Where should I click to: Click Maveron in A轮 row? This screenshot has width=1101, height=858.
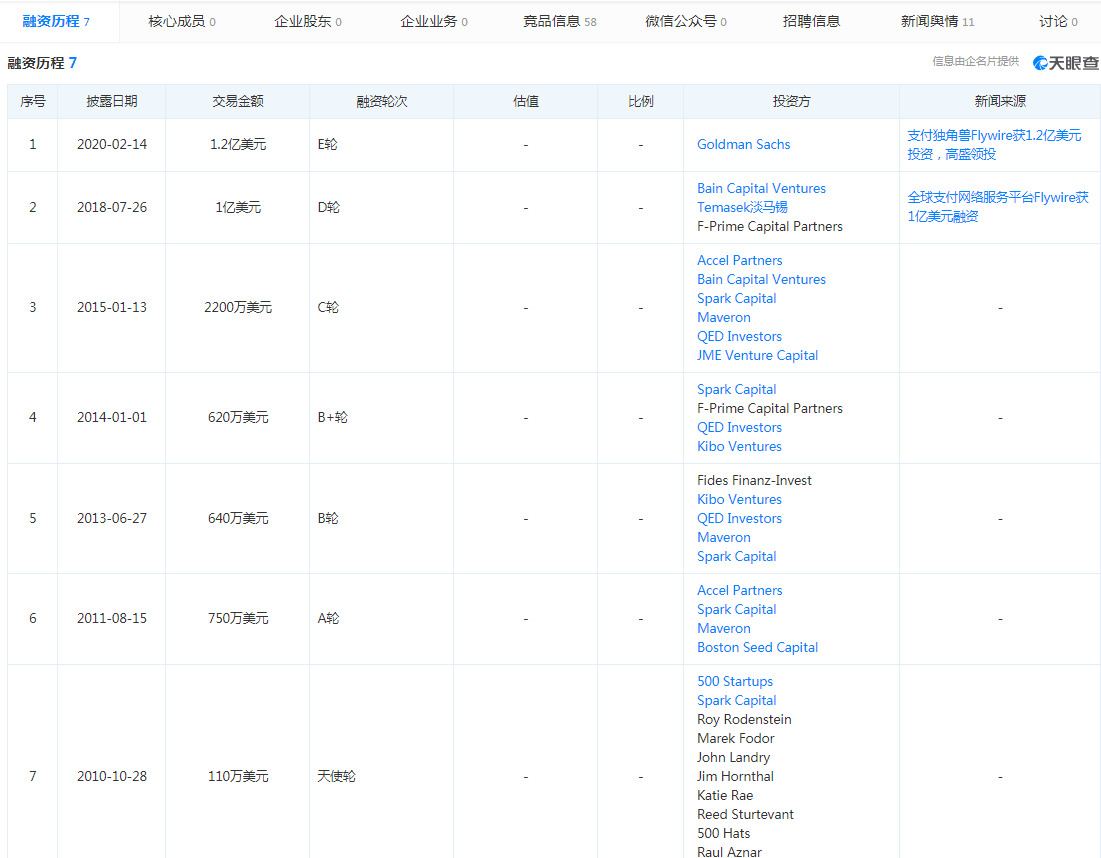tap(724, 628)
